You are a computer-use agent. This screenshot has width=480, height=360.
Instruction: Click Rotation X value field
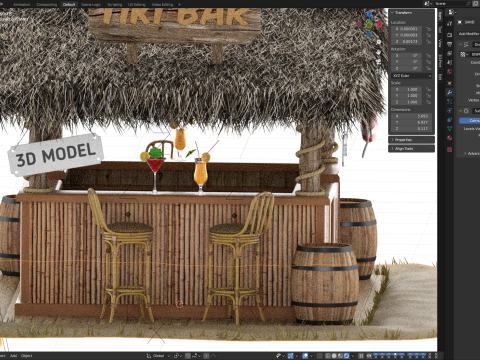pyautogui.click(x=407, y=56)
